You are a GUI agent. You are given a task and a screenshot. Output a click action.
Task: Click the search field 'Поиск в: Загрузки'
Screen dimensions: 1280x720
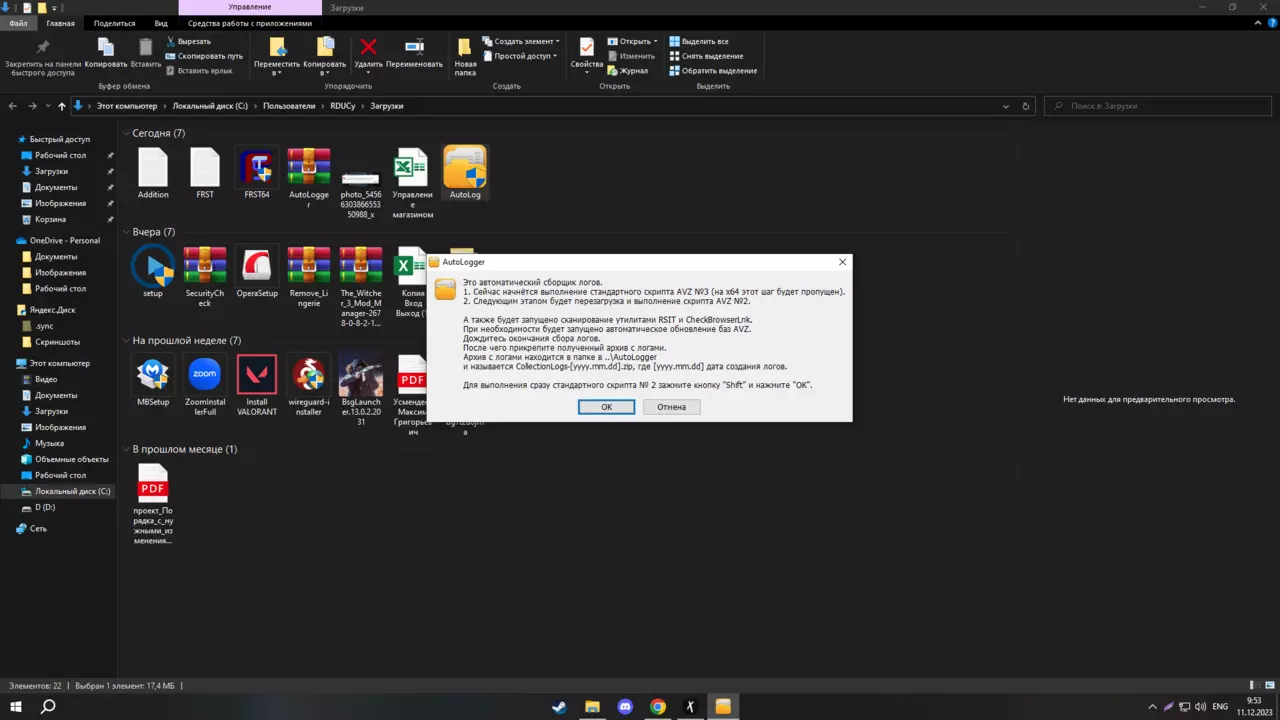pos(1156,106)
